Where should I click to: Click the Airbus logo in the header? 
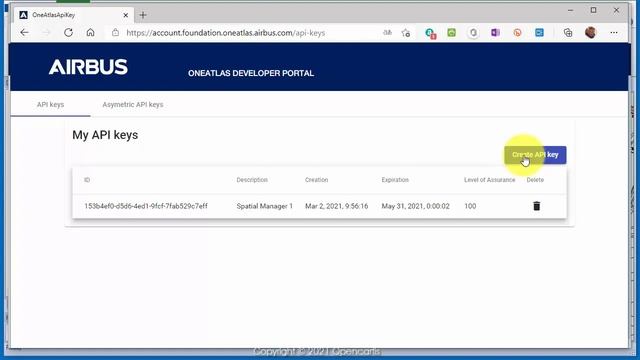(88, 67)
